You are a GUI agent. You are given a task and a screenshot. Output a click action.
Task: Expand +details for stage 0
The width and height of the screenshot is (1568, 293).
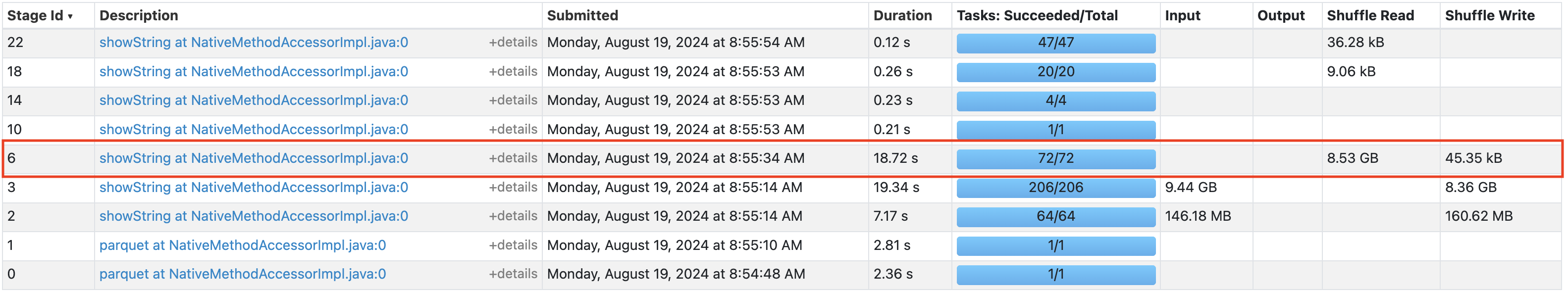pos(513,274)
